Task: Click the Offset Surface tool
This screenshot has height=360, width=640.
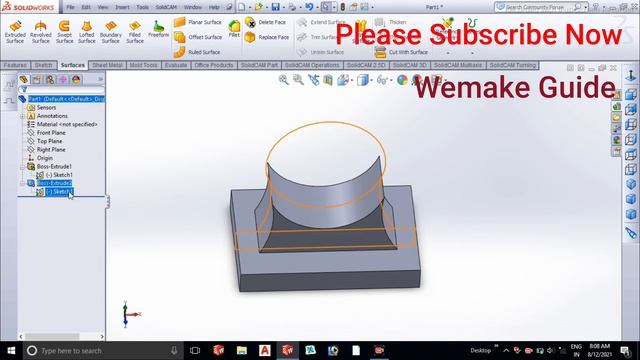Action: click(198, 37)
